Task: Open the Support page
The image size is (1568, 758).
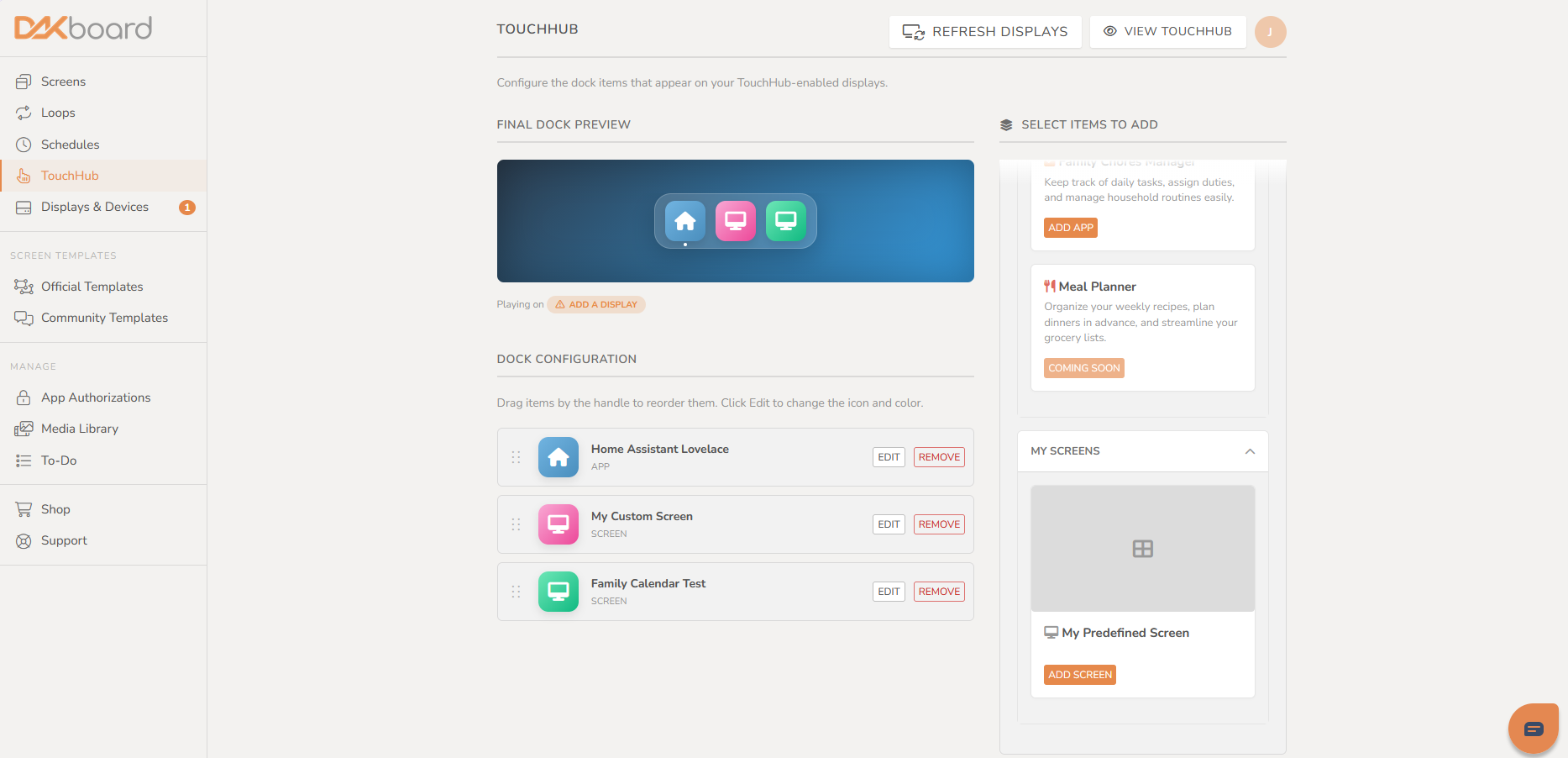Action: tap(103, 540)
